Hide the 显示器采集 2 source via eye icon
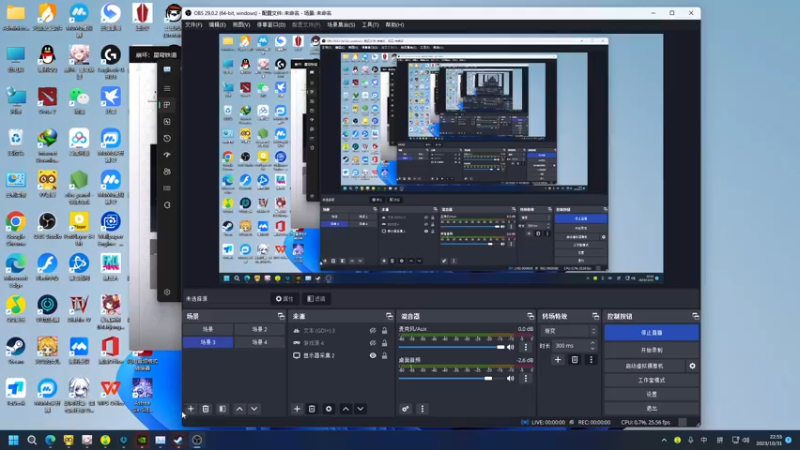The image size is (800, 450). tap(373, 355)
